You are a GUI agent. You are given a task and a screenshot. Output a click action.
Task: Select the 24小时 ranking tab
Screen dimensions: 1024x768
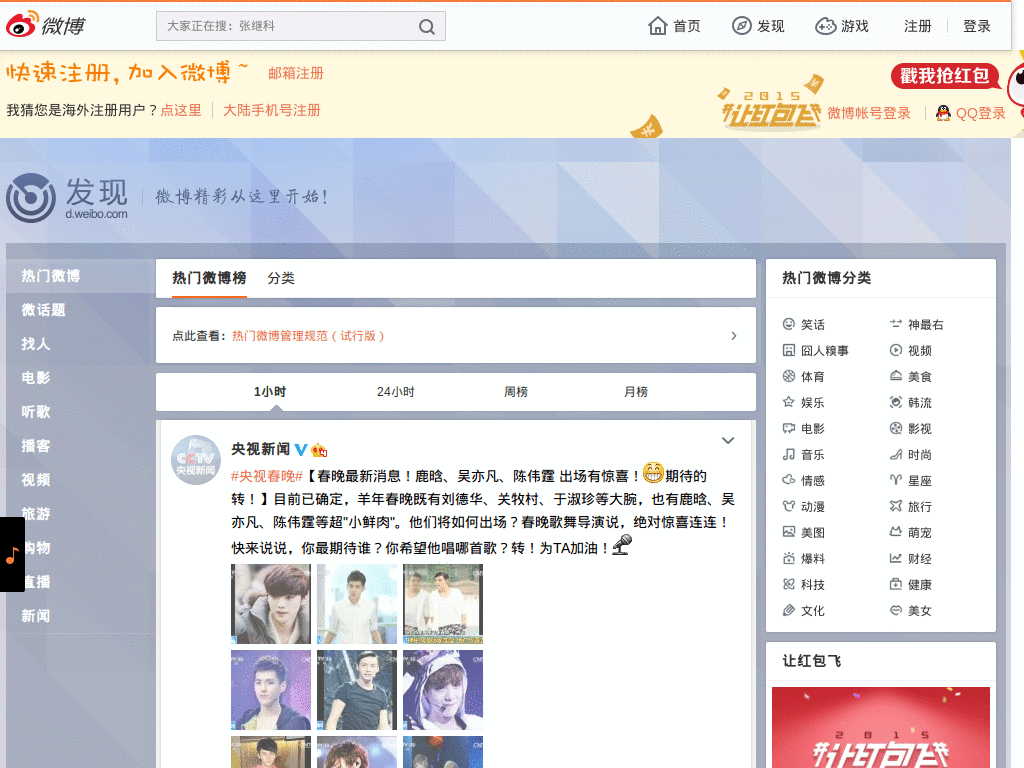396,392
